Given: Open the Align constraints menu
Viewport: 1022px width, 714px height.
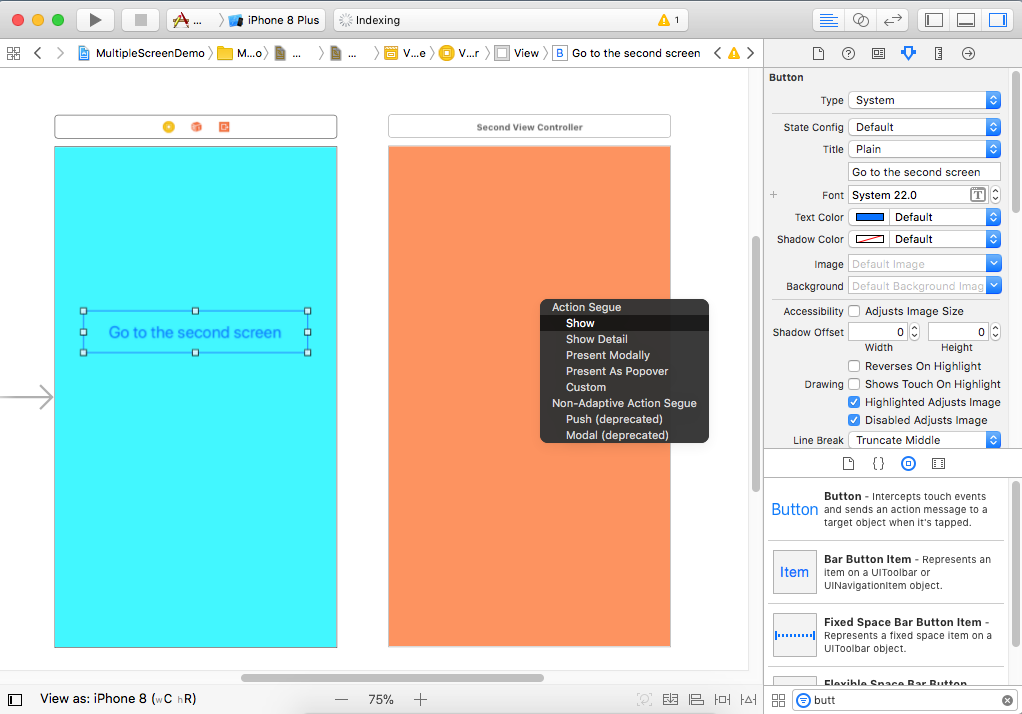Looking at the screenshot, I should point(696,700).
